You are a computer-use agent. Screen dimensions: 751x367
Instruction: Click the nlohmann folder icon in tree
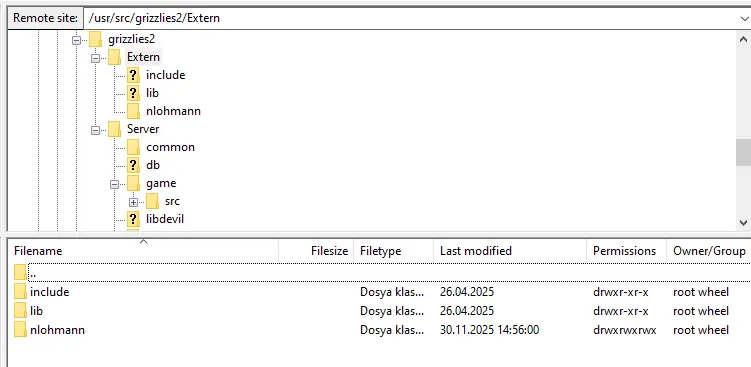tap(134, 111)
